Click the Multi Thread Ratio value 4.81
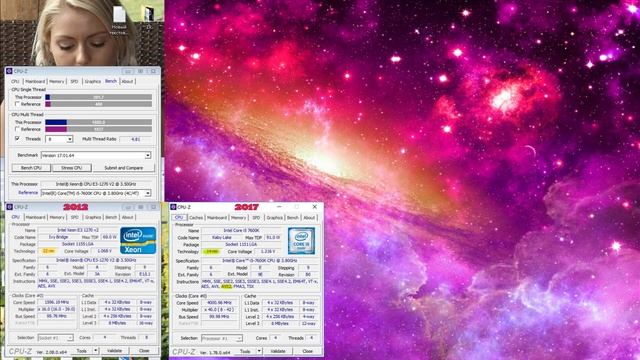 pos(136,139)
